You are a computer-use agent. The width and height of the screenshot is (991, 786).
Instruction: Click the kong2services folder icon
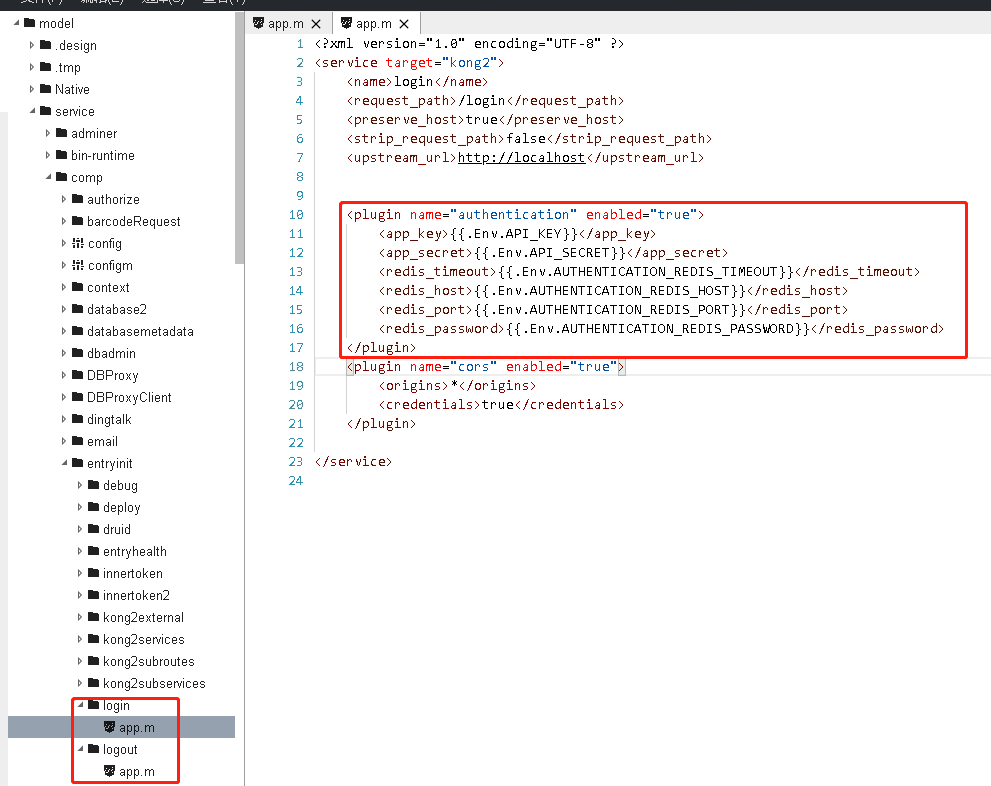tap(94, 639)
